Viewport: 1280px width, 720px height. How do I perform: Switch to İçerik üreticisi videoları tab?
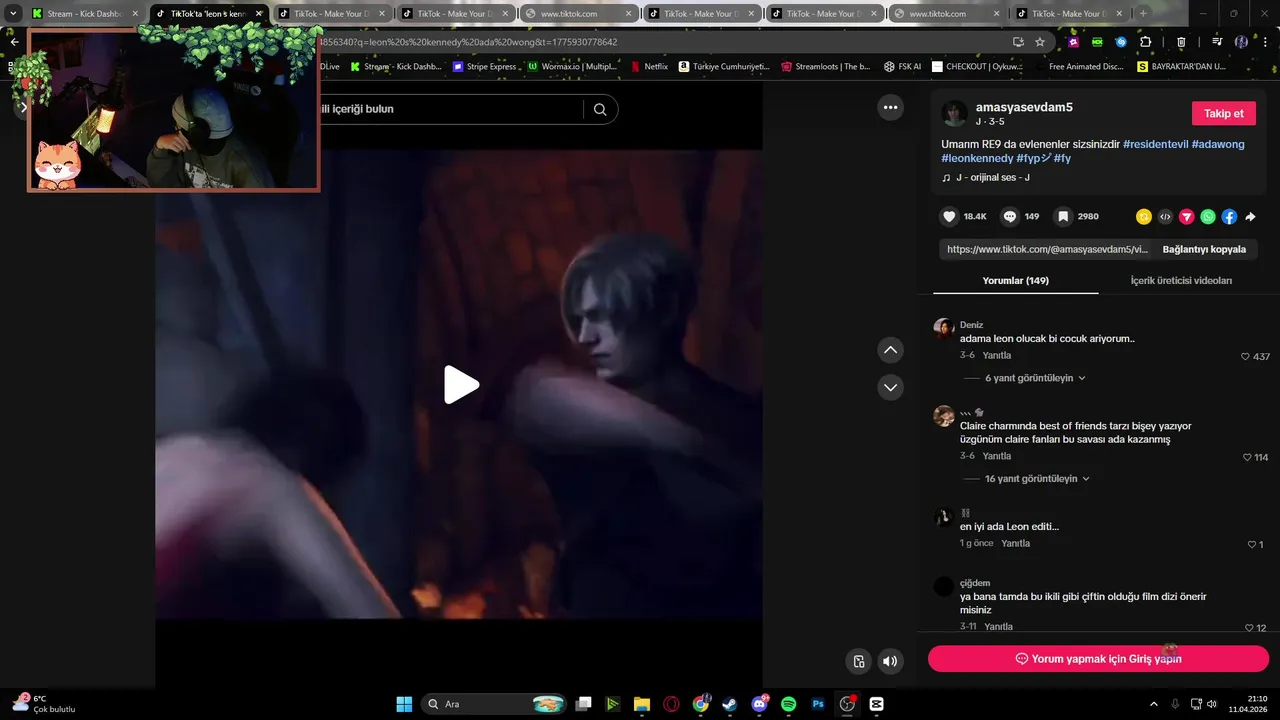tap(1181, 281)
